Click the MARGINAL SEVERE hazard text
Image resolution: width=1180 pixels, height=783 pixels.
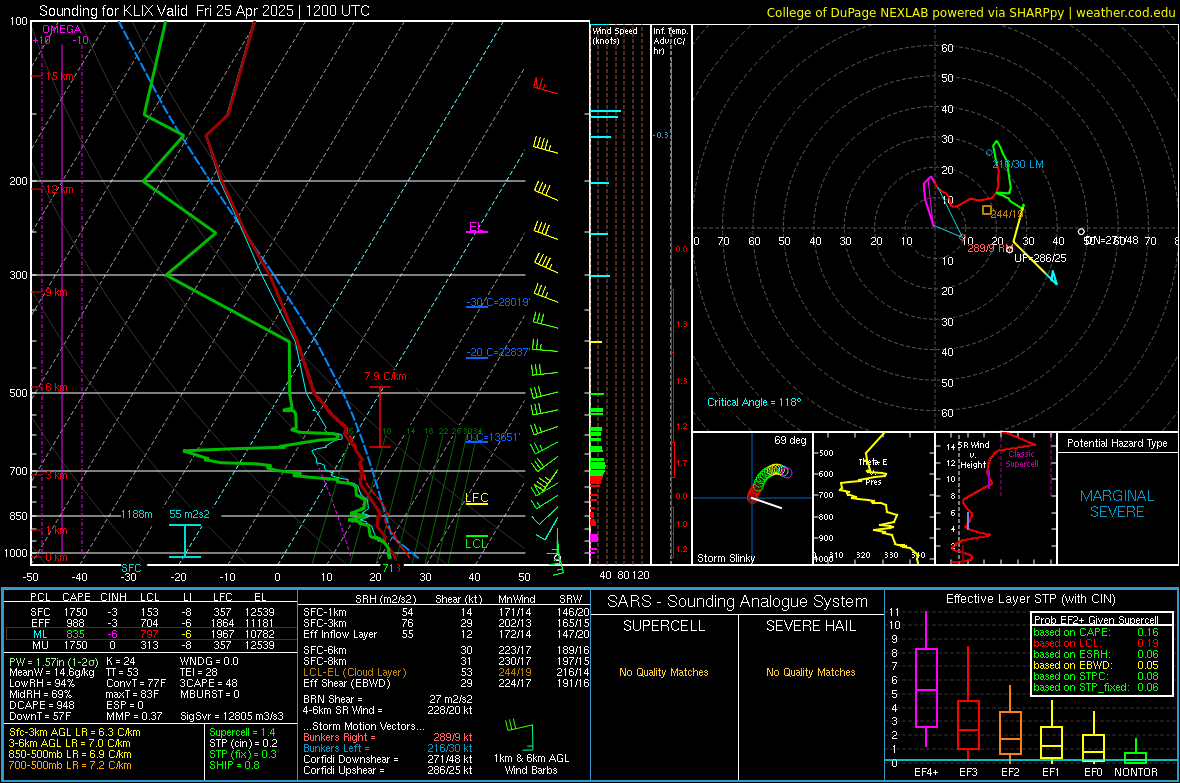1118,504
